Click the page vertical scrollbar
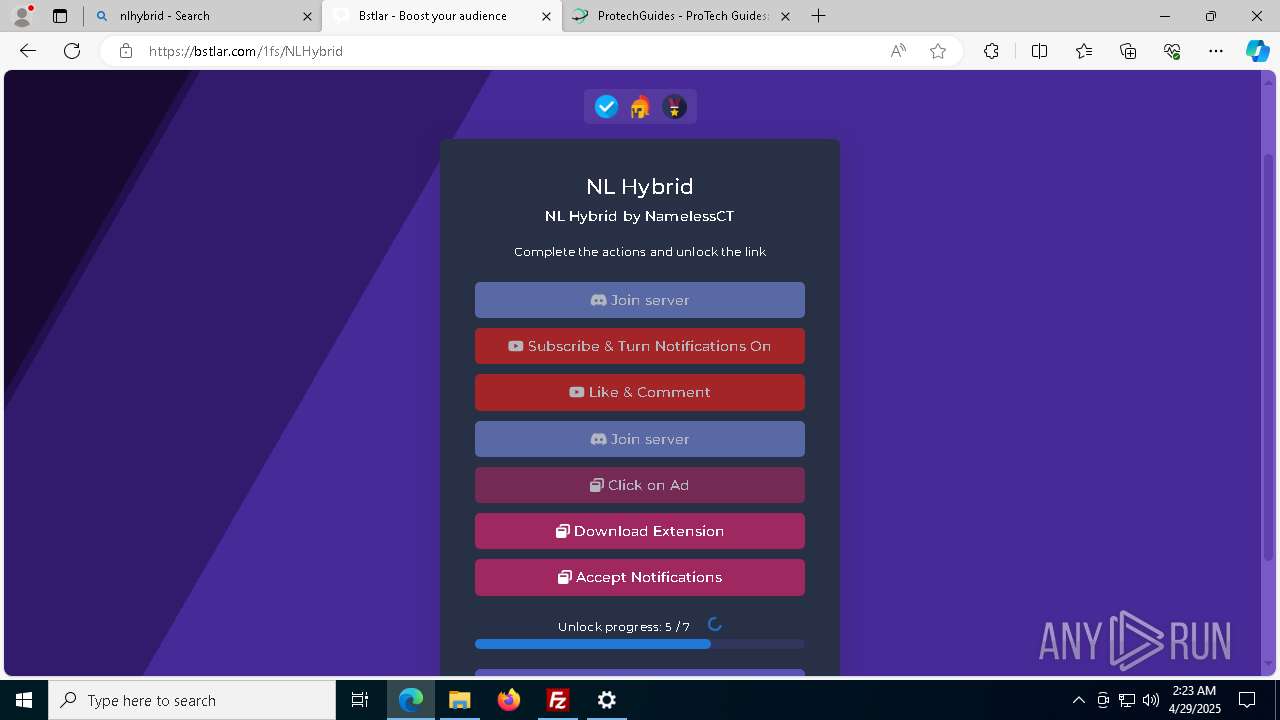1280x720 pixels. pos(1269,357)
